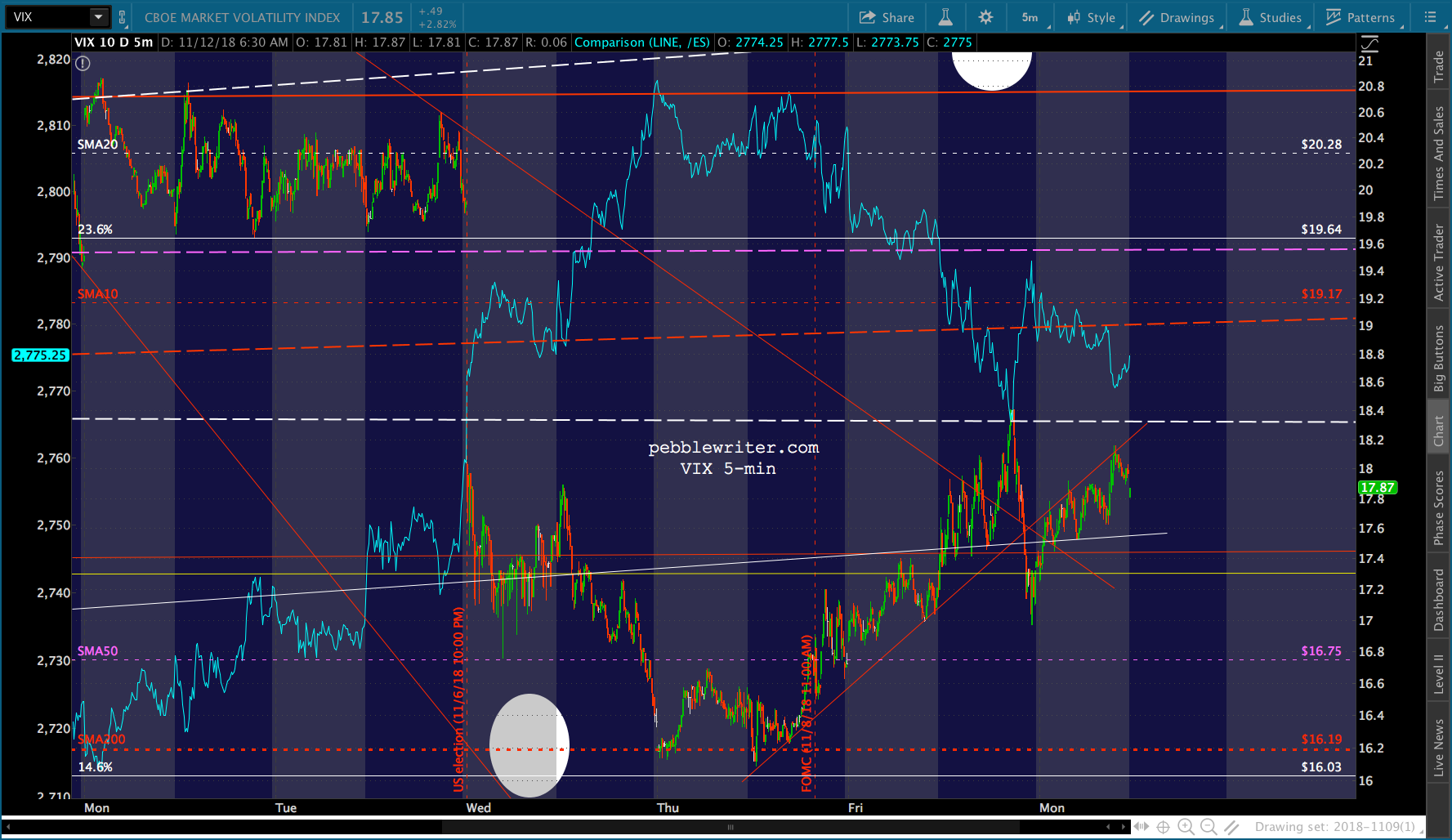The height and width of the screenshot is (840, 1452).
Task: Click the Share button
Action: [887, 17]
